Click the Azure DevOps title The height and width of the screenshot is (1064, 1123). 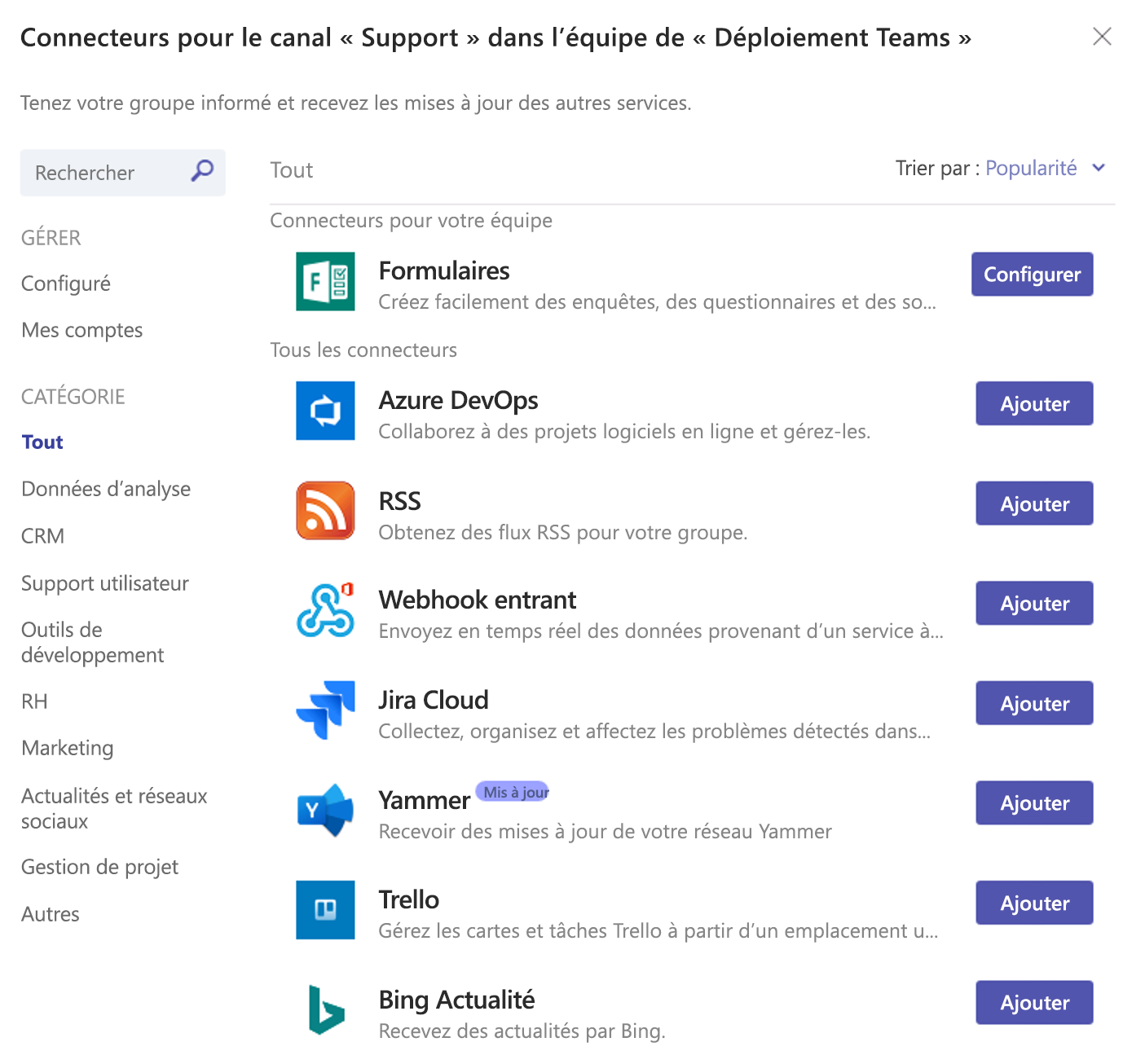[459, 400]
